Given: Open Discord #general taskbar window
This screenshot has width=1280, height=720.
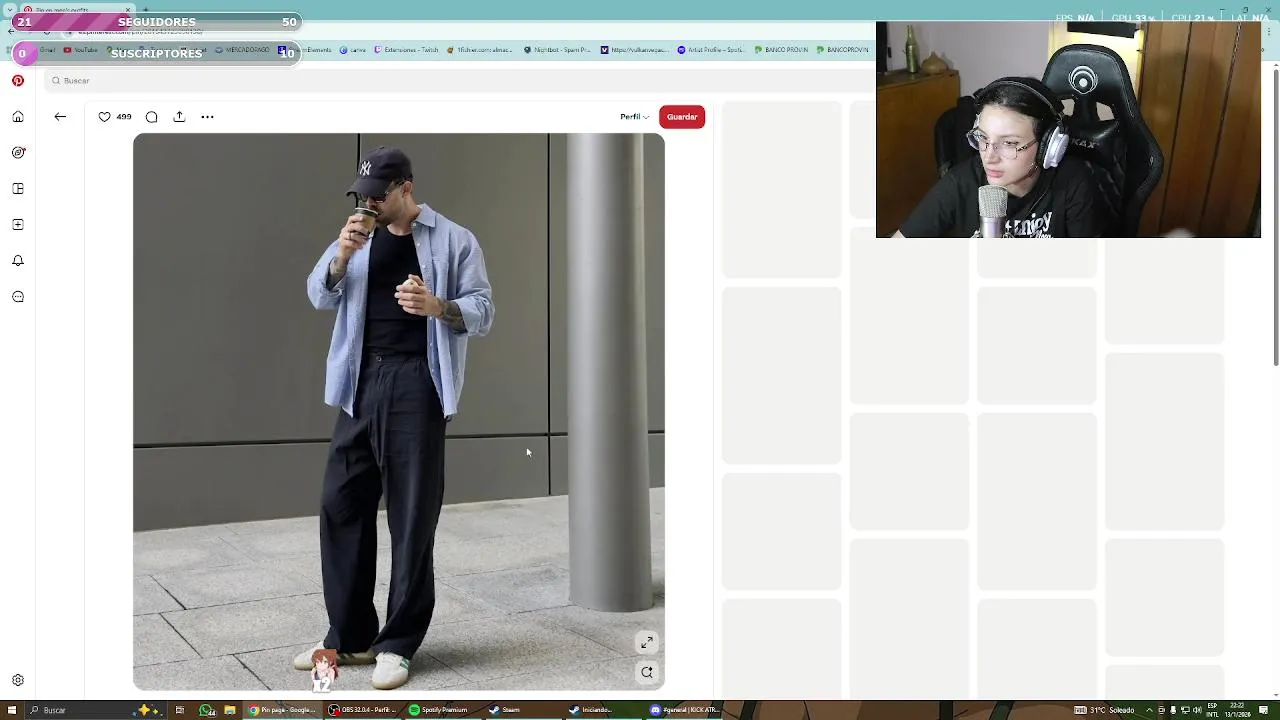Looking at the screenshot, I should (x=685, y=710).
